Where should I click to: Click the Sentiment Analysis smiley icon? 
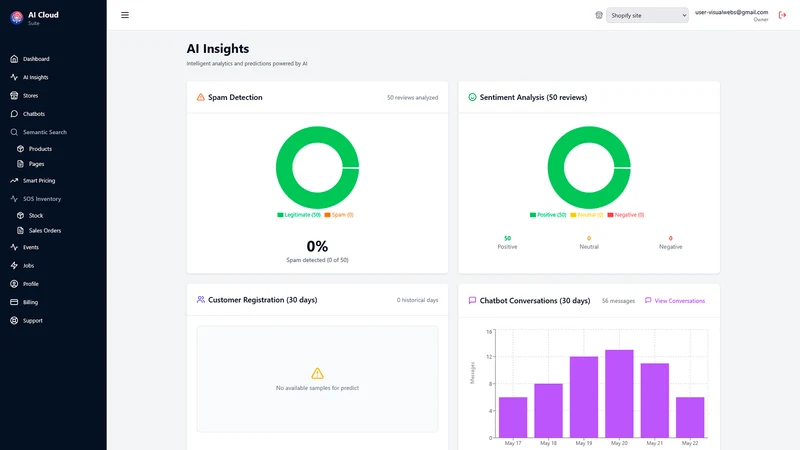(x=472, y=97)
